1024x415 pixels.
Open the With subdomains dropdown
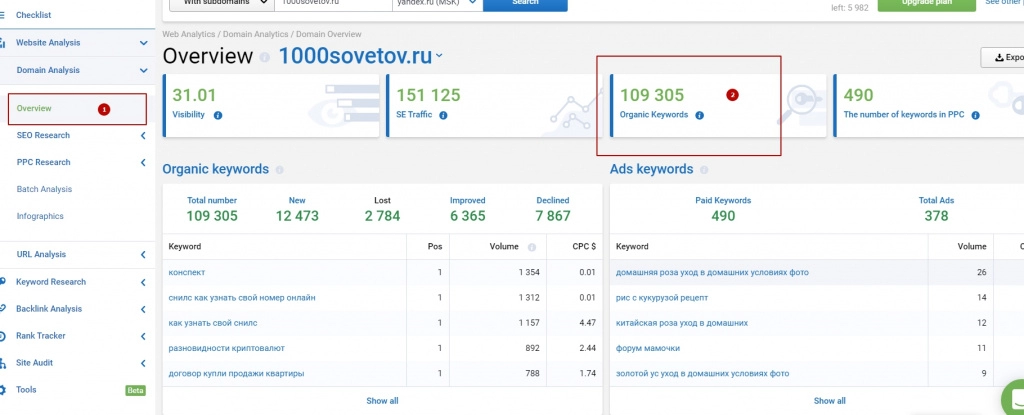(221, 3)
